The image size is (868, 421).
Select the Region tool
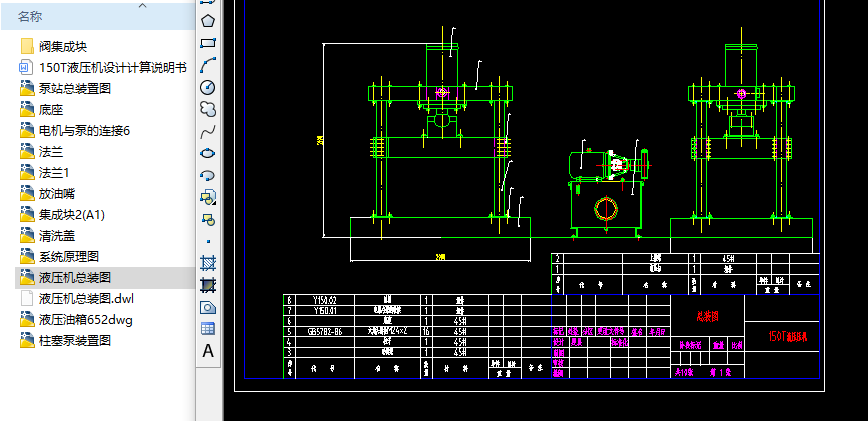(208, 307)
